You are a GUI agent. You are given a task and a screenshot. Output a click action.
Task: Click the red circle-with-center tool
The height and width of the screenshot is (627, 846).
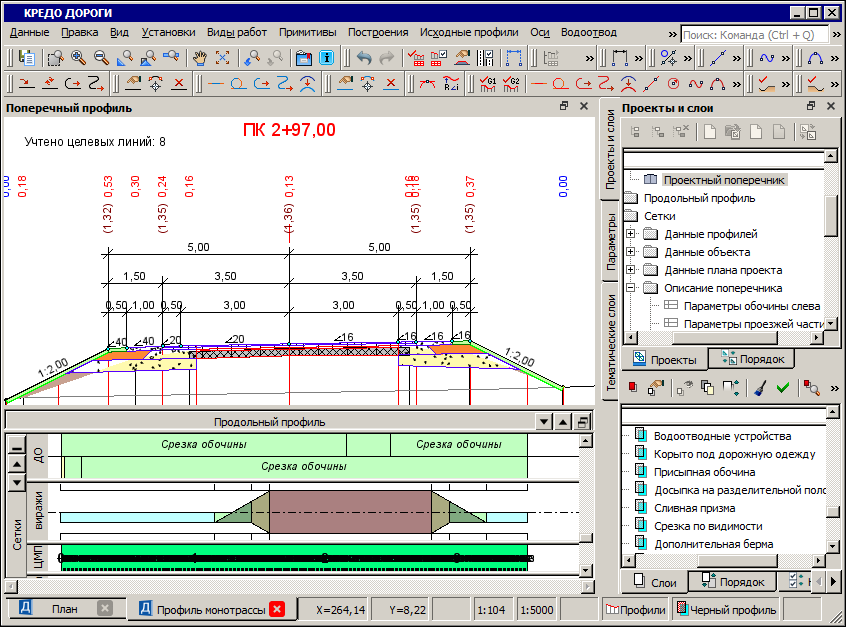click(673, 84)
